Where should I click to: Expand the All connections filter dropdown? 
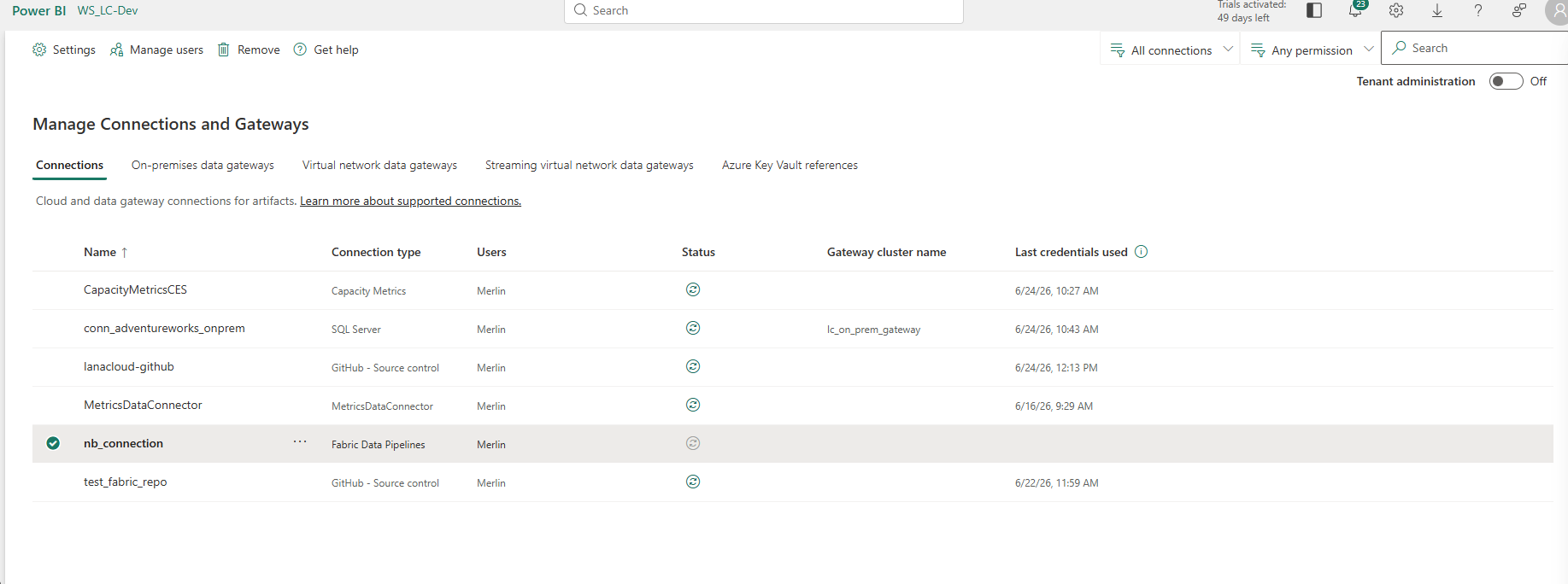pyautogui.click(x=1171, y=50)
